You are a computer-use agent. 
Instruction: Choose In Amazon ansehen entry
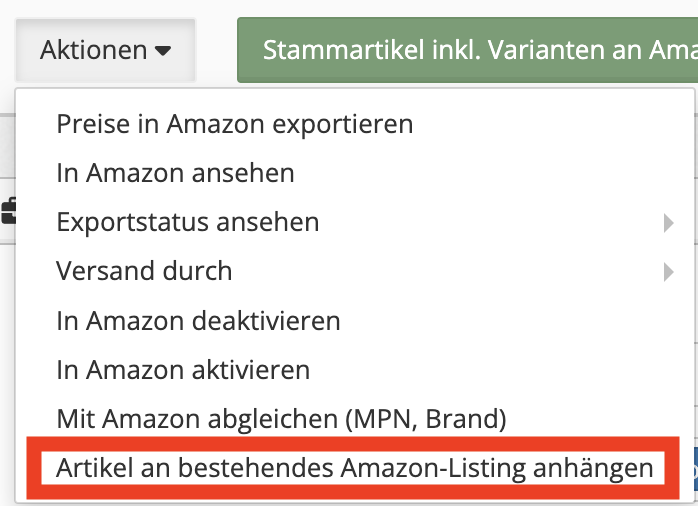pyautogui.click(x=175, y=173)
